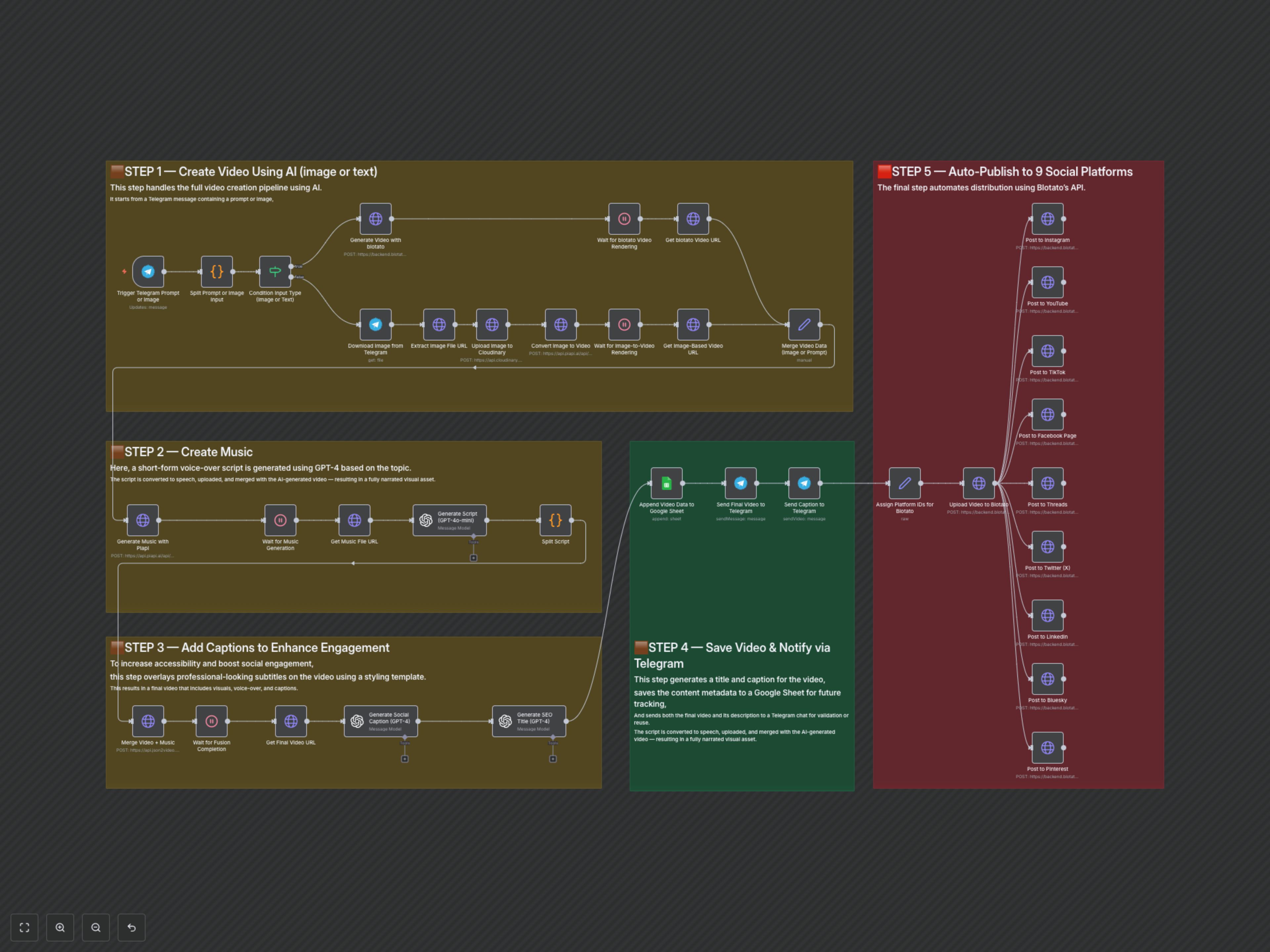The width and height of the screenshot is (1270, 952).
Task: Reset the canvas zoom level
Action: click(x=132, y=927)
